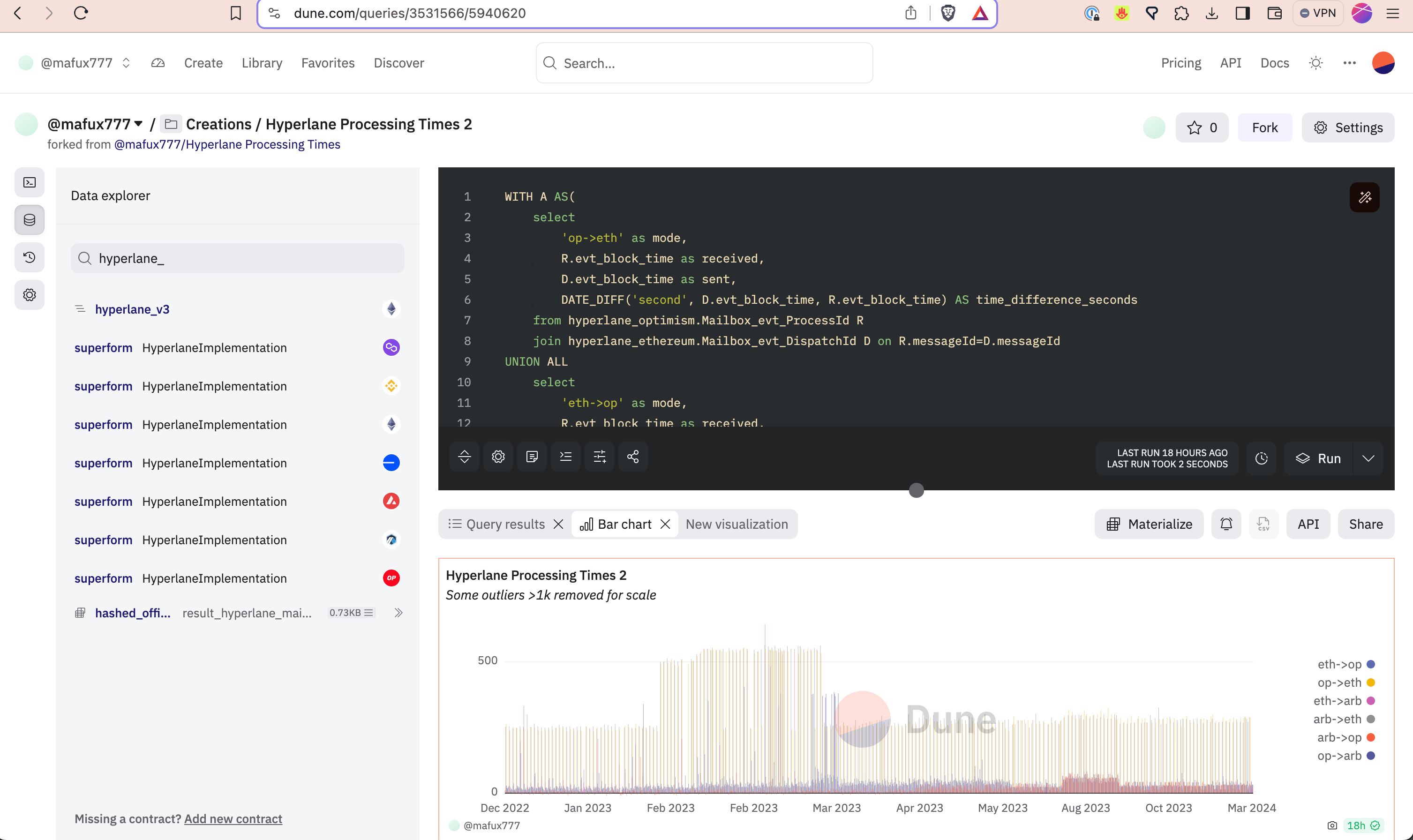Open the Discover nav item
The width and height of the screenshot is (1413, 840).
pyautogui.click(x=398, y=63)
